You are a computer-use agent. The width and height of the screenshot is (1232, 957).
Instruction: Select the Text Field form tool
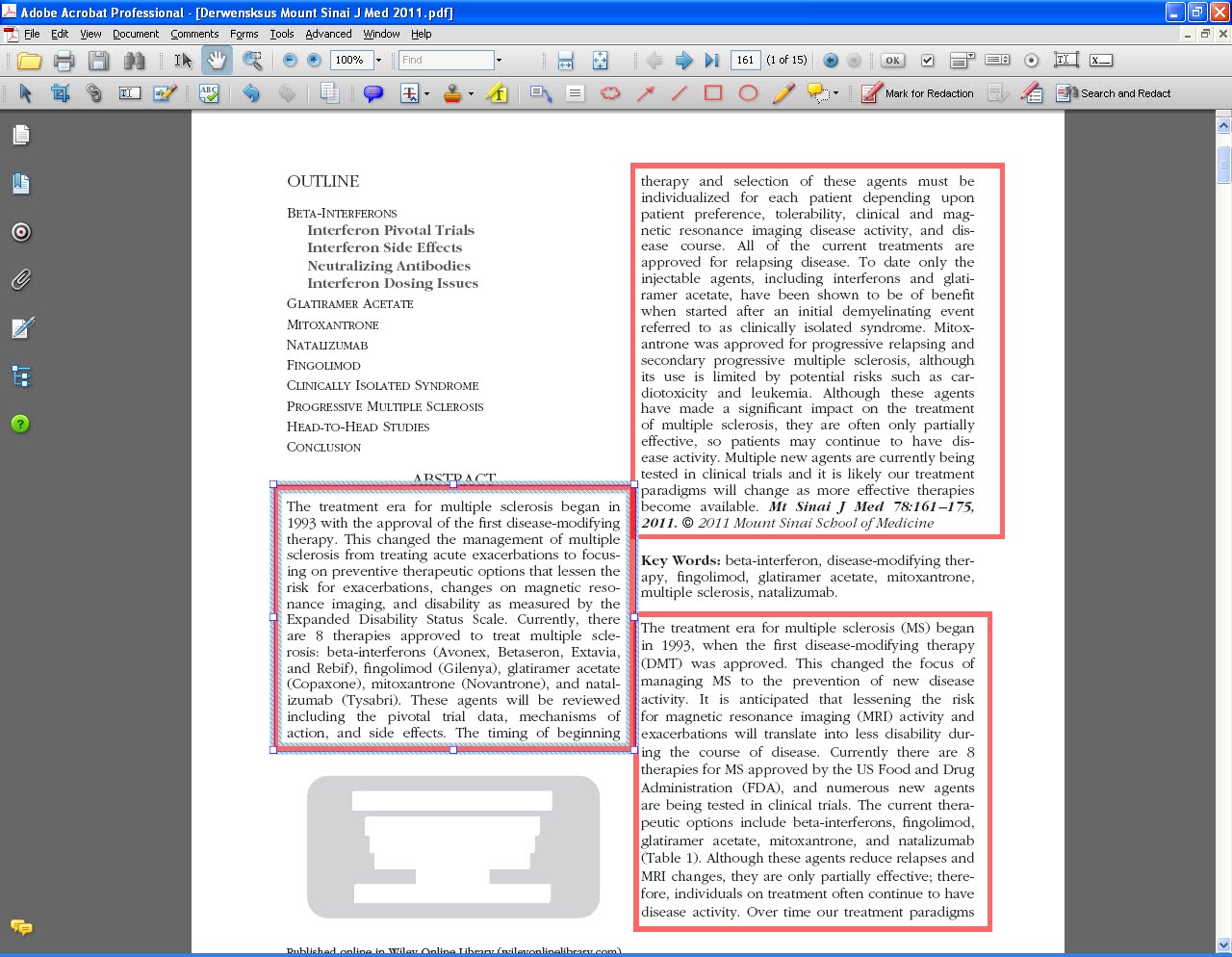click(x=1065, y=60)
